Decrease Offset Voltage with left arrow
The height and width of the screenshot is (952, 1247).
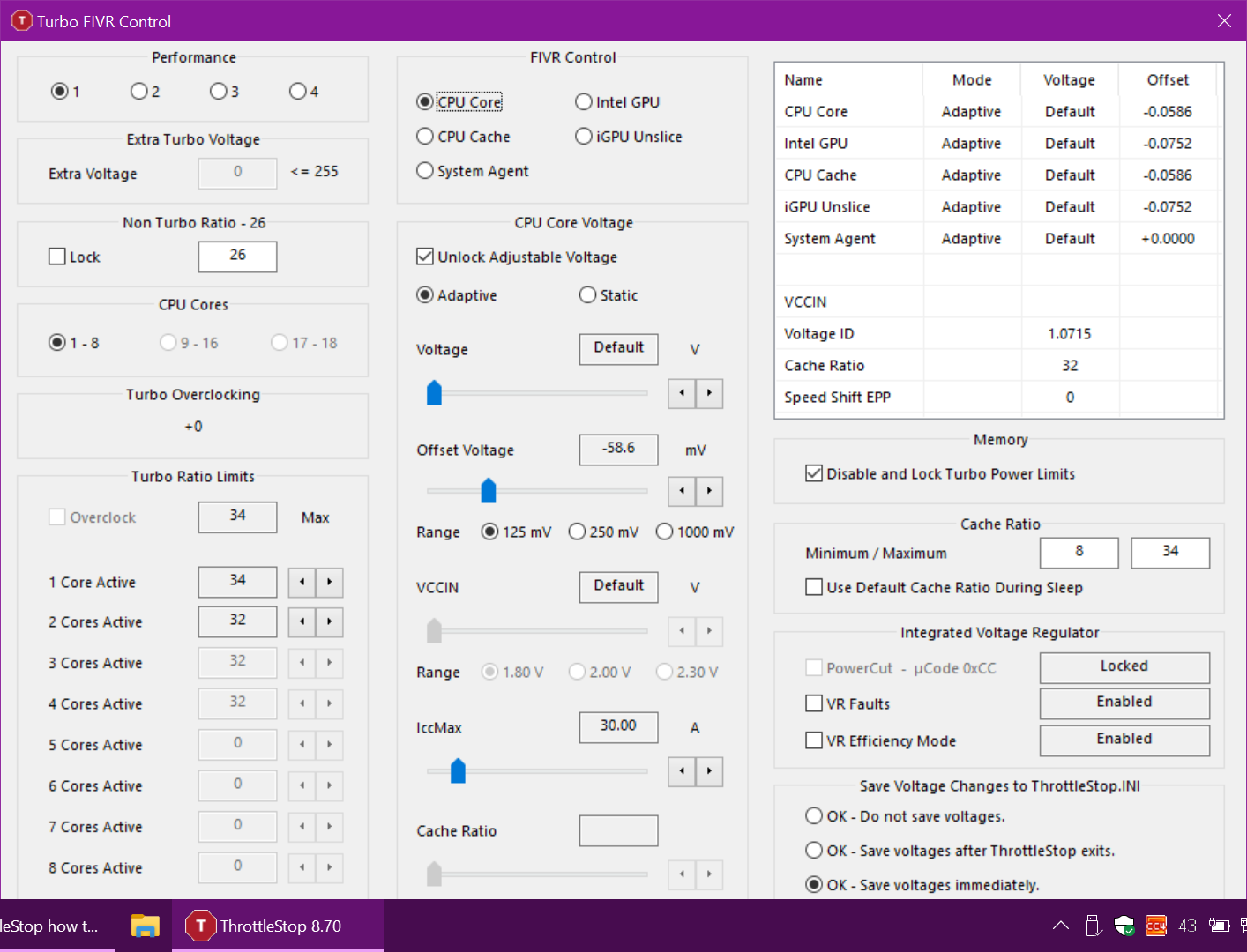(682, 491)
